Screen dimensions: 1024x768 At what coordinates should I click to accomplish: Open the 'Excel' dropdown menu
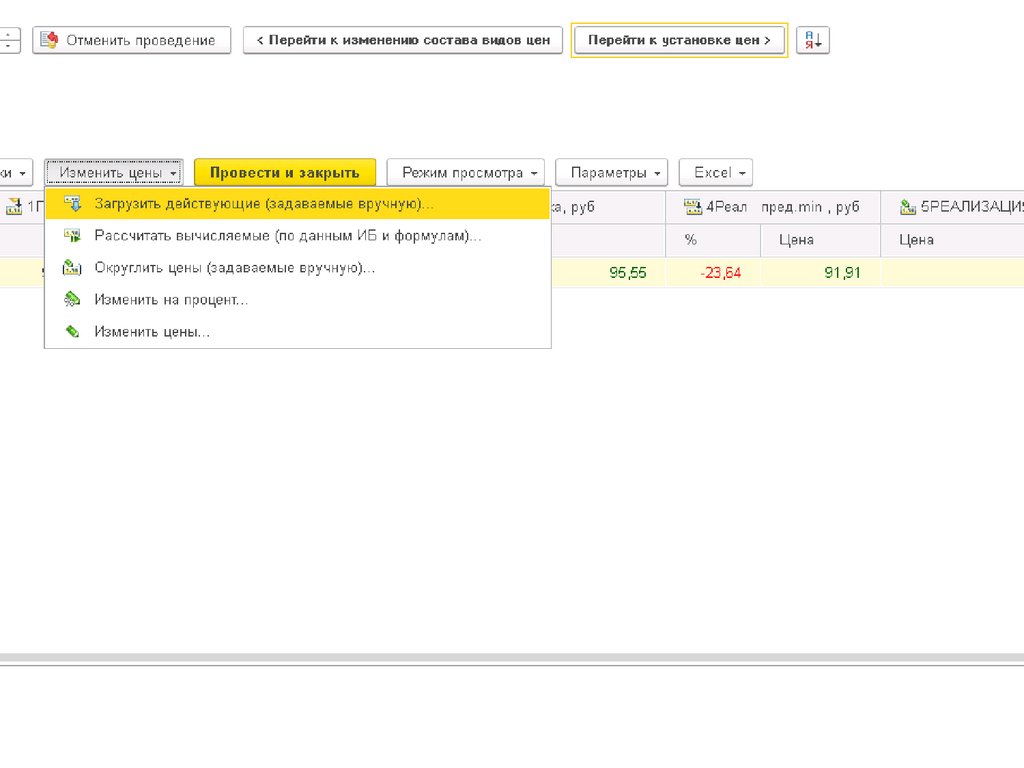(x=715, y=172)
